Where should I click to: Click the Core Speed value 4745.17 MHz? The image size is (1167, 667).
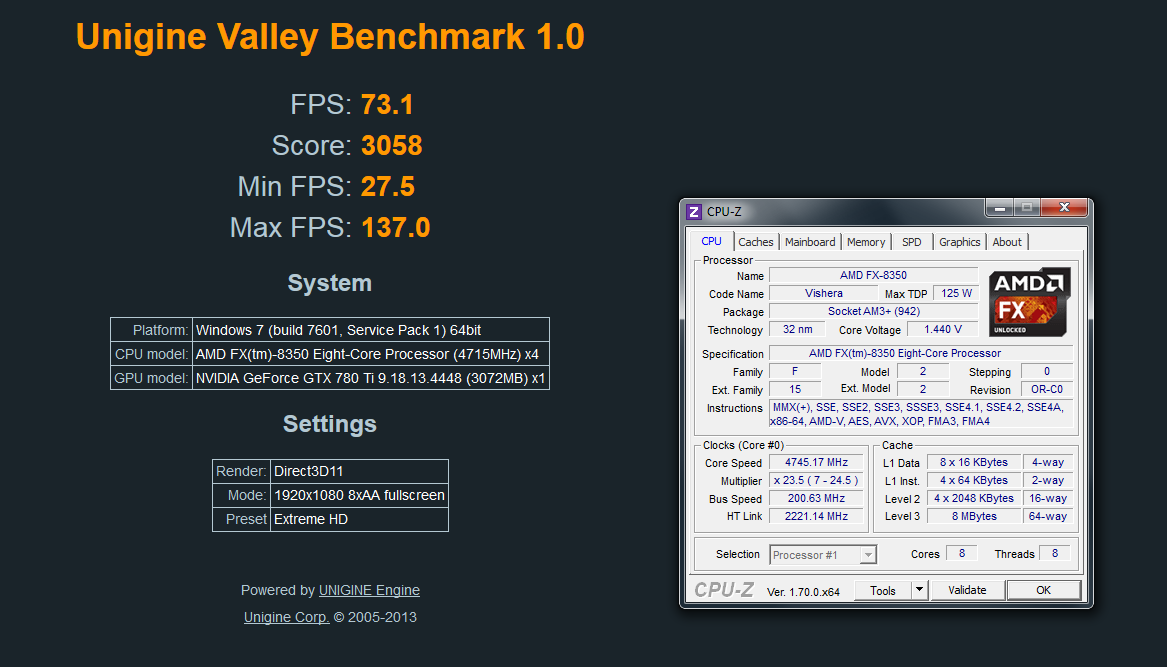816,462
